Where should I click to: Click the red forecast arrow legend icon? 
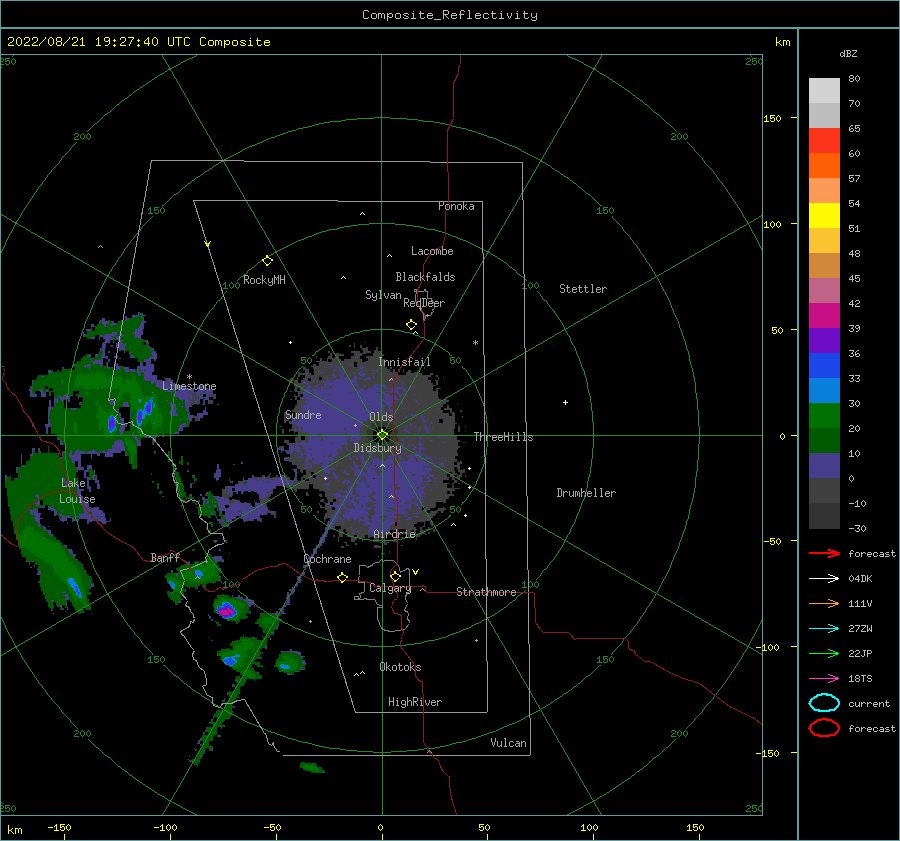point(824,553)
